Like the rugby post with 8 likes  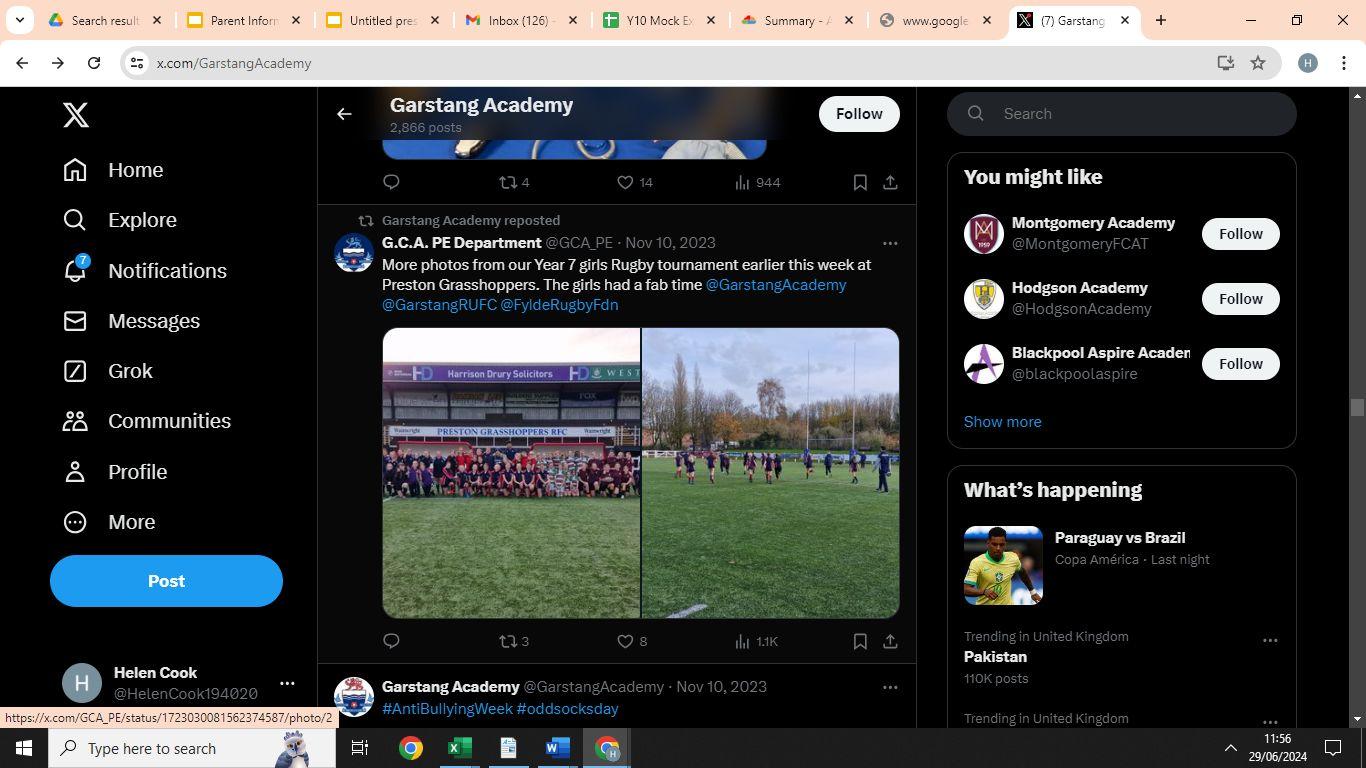(x=631, y=641)
